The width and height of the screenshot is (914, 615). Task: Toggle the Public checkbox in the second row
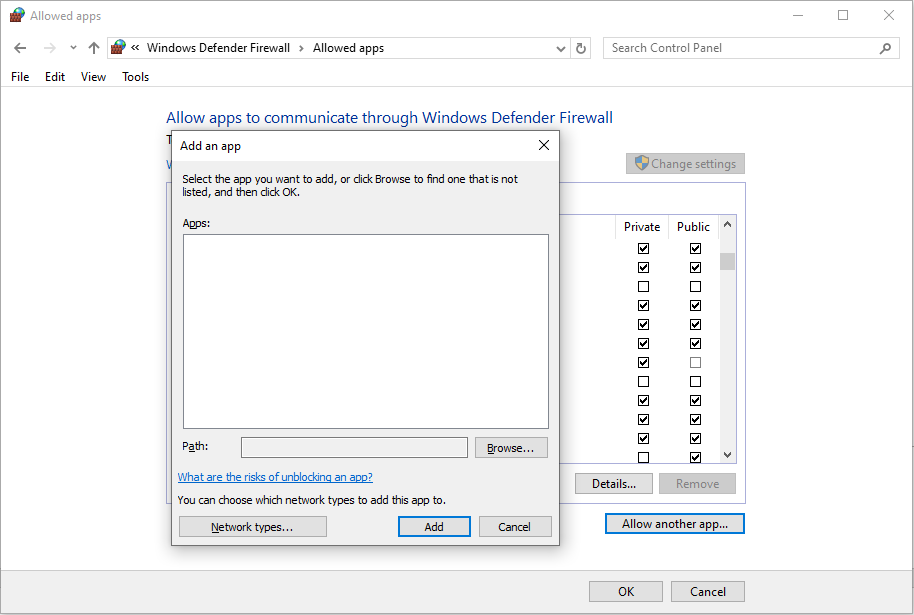point(695,268)
